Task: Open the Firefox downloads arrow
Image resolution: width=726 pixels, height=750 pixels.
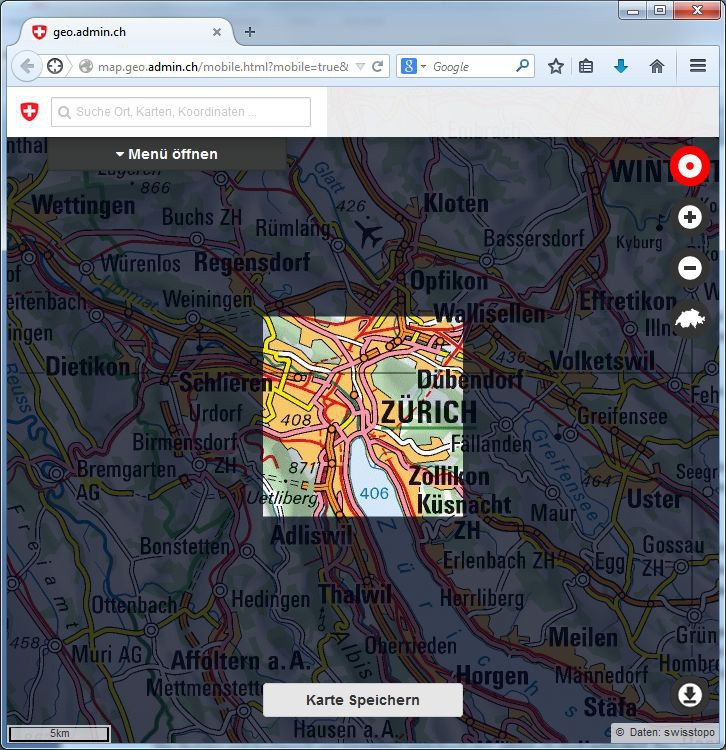Action: (x=621, y=66)
